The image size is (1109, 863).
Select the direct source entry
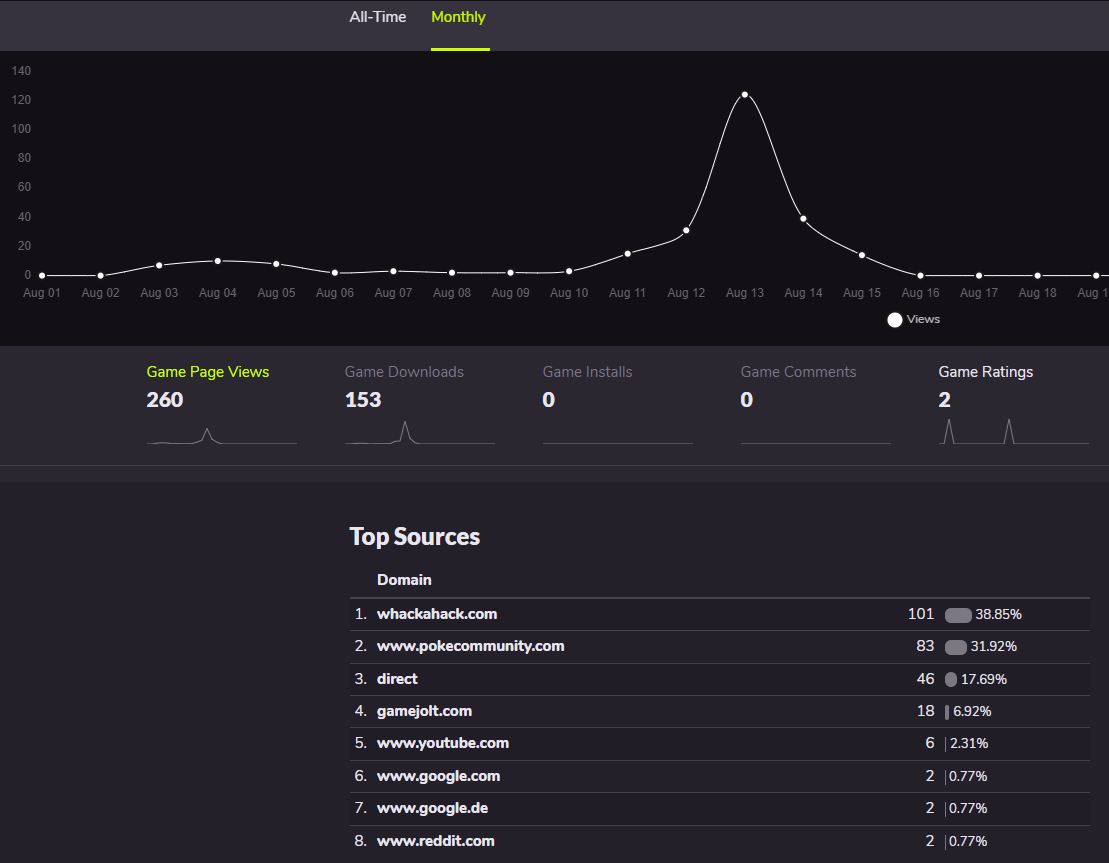point(397,679)
